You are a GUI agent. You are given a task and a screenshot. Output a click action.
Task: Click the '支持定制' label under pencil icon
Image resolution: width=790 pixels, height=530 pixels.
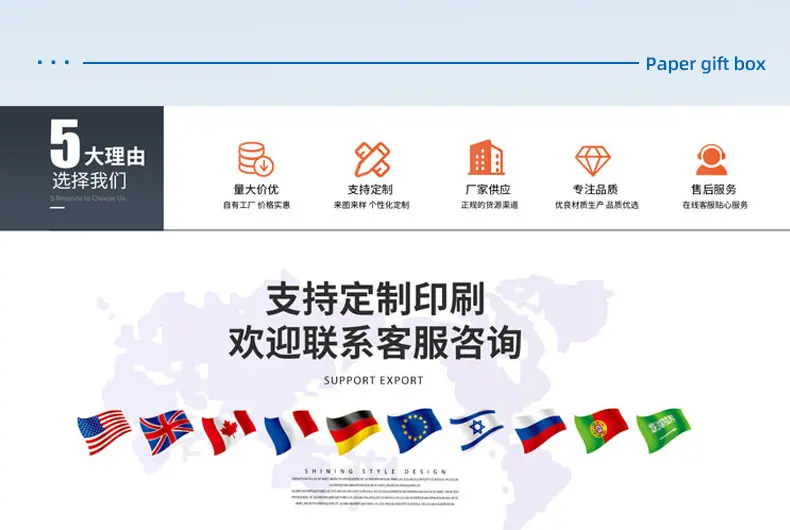click(x=370, y=189)
